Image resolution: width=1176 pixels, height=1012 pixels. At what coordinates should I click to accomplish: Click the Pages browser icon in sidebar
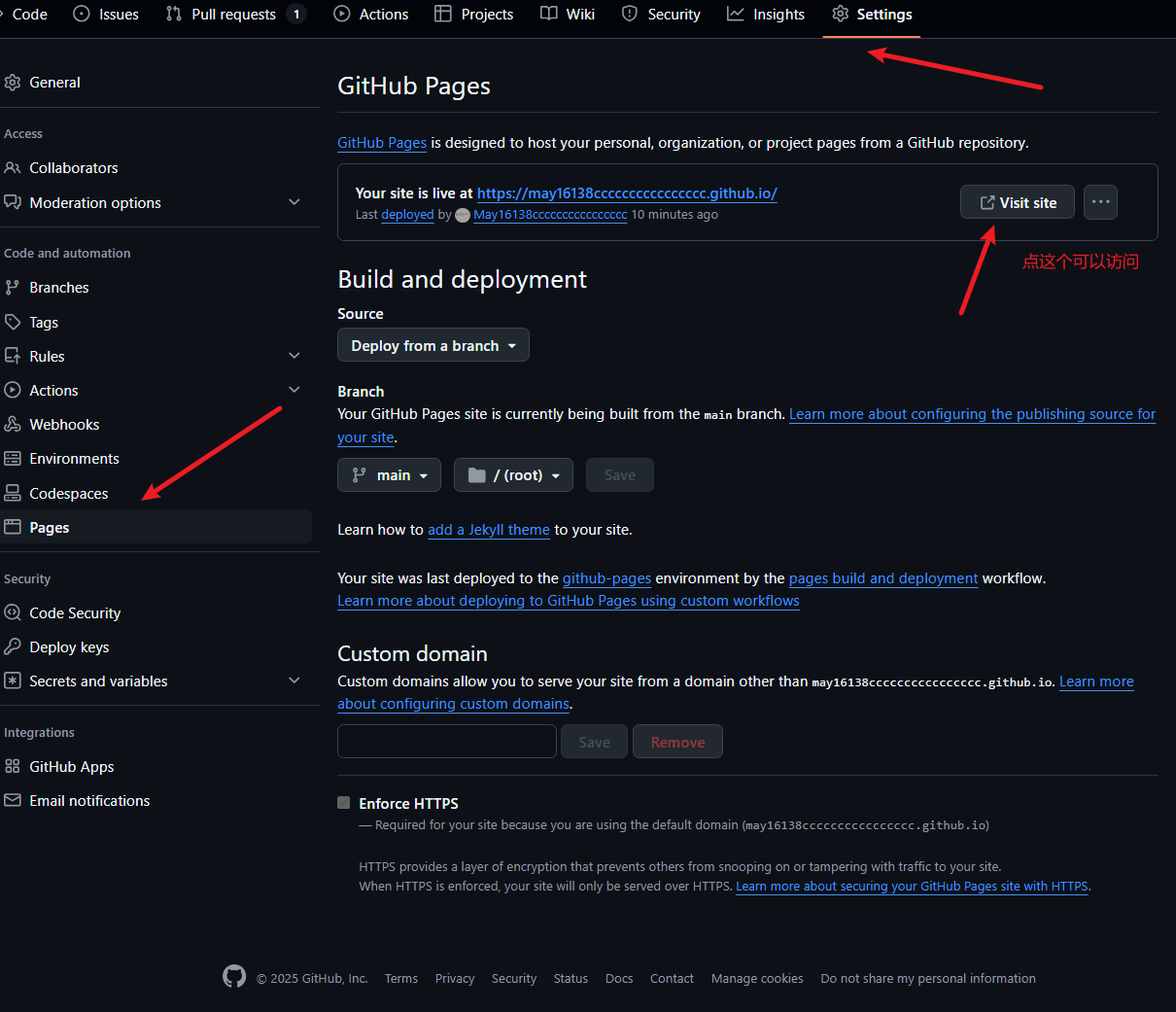(x=13, y=527)
